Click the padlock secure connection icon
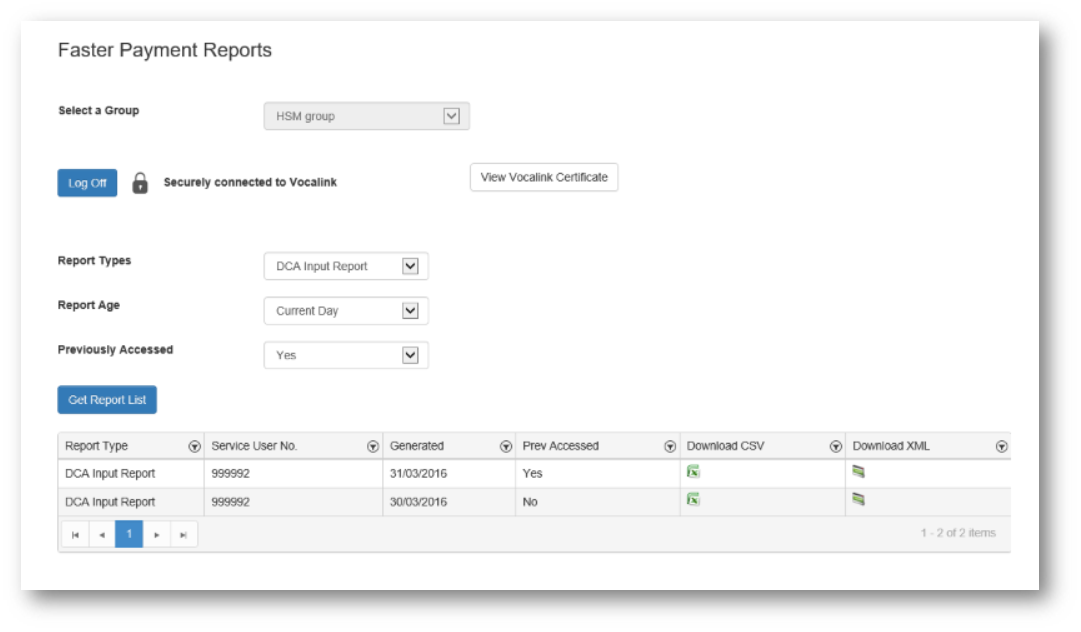The width and height of the screenshot is (1081, 632). pyautogui.click(x=140, y=183)
